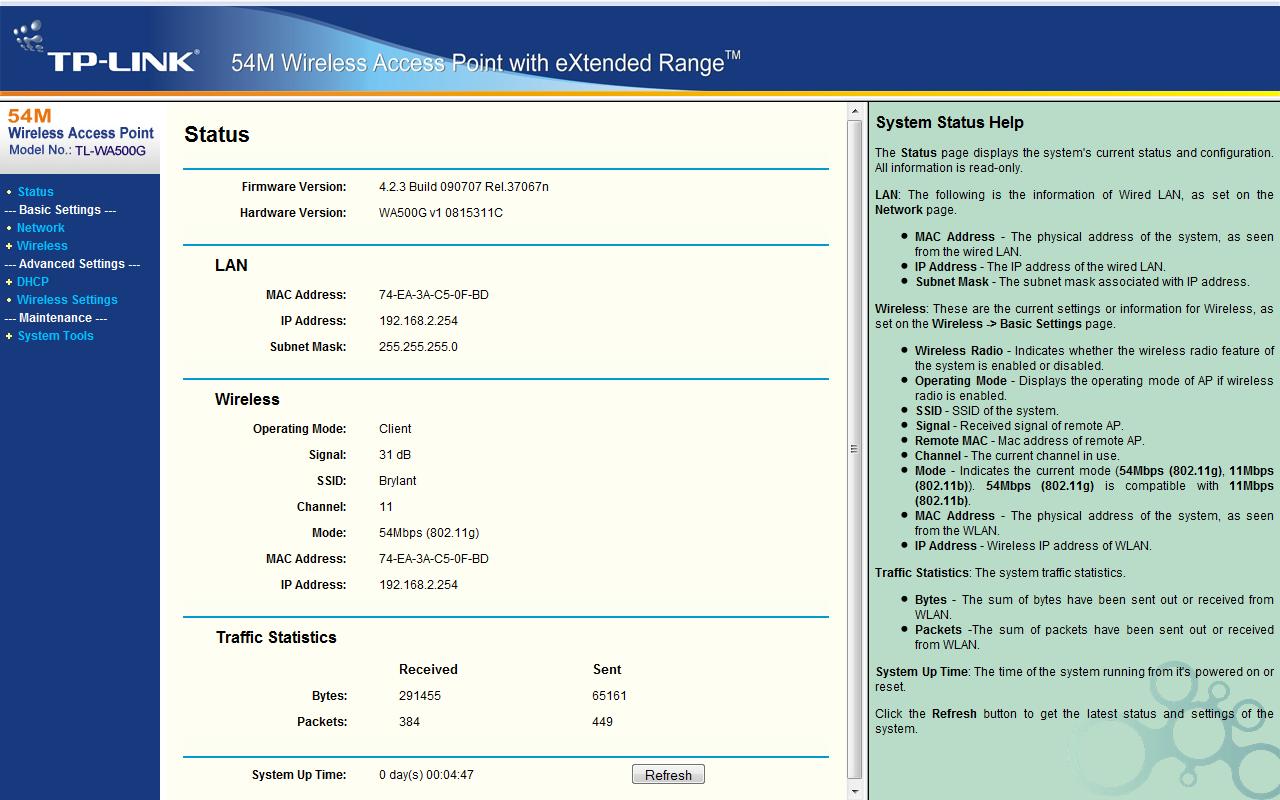The image size is (1280, 800).
Task: Click the bullet icon next to Status
Action: [10, 191]
